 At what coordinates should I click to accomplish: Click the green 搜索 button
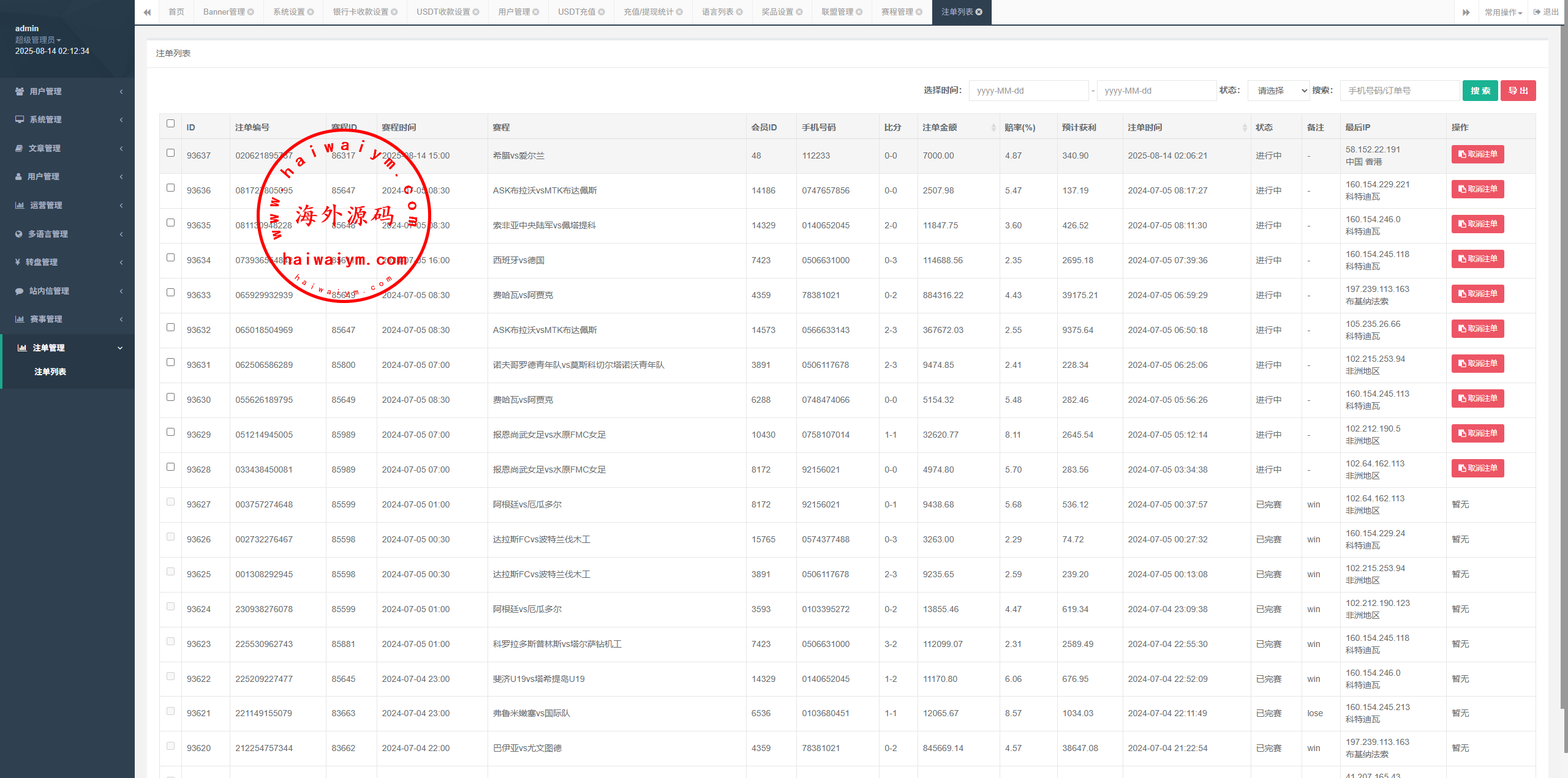coord(1480,91)
